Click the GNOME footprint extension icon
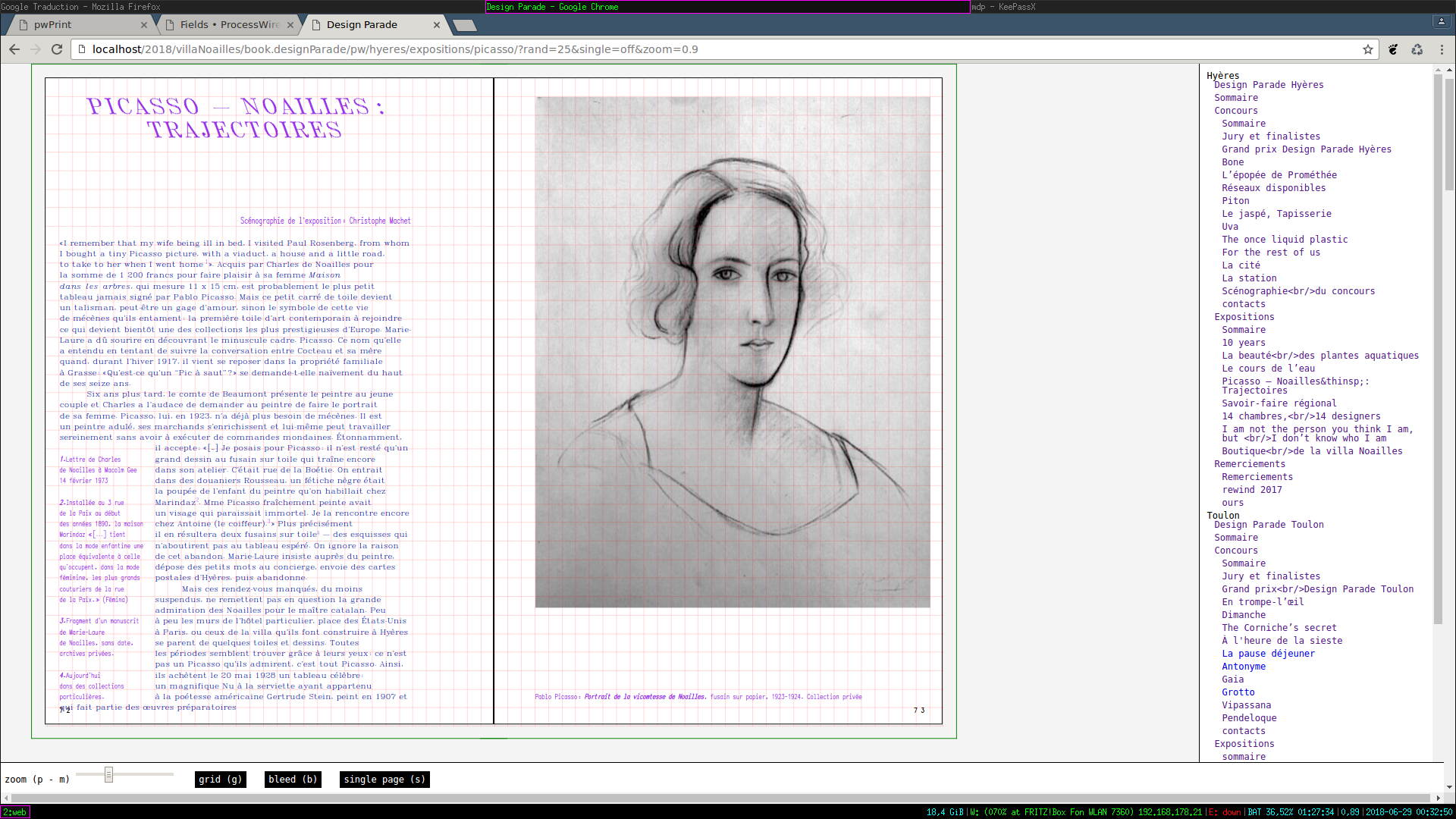This screenshot has height=819, width=1456. coord(1393,49)
